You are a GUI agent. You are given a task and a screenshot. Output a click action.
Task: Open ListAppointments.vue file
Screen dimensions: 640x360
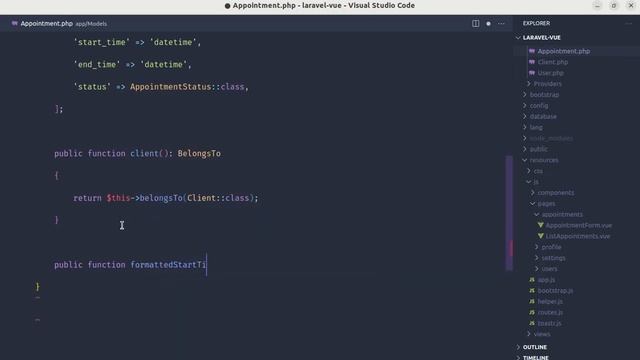pos(578,236)
